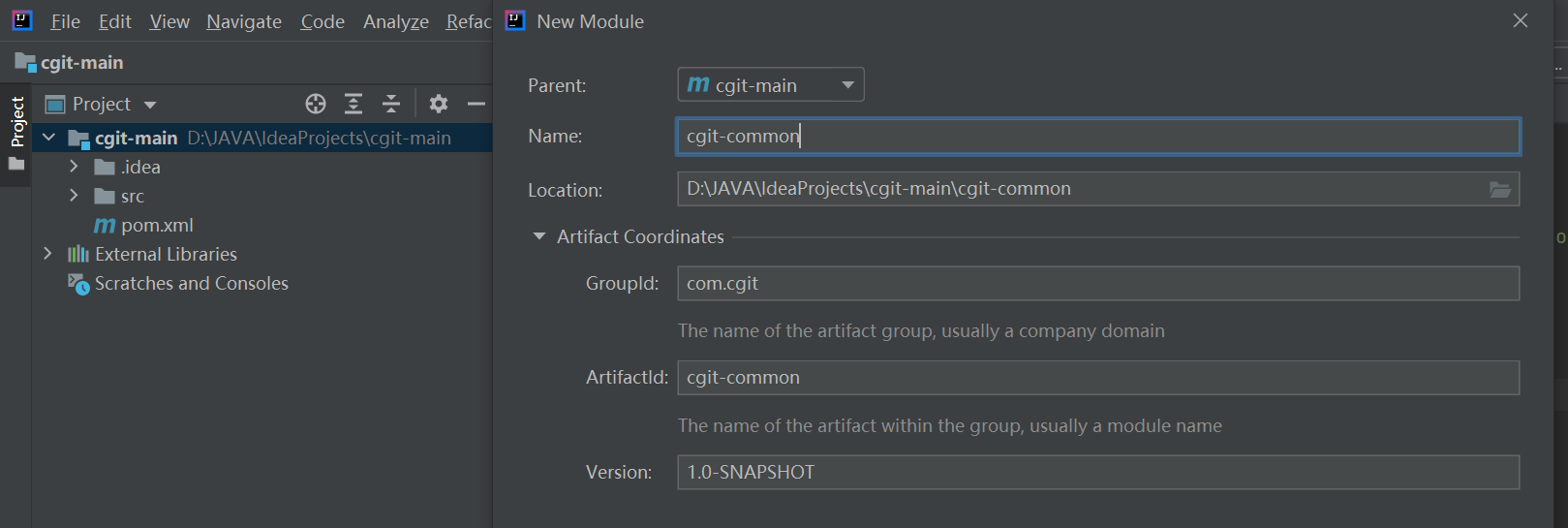The image size is (1568, 528).
Task: Hide the Project tool window (minus icon)
Action: [x=476, y=104]
